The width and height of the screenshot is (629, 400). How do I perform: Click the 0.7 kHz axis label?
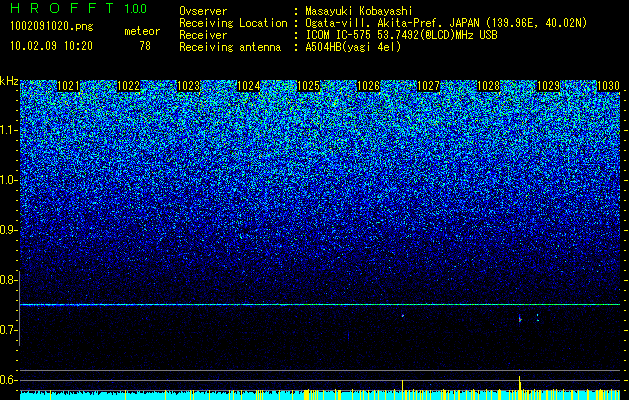[x=8, y=330]
